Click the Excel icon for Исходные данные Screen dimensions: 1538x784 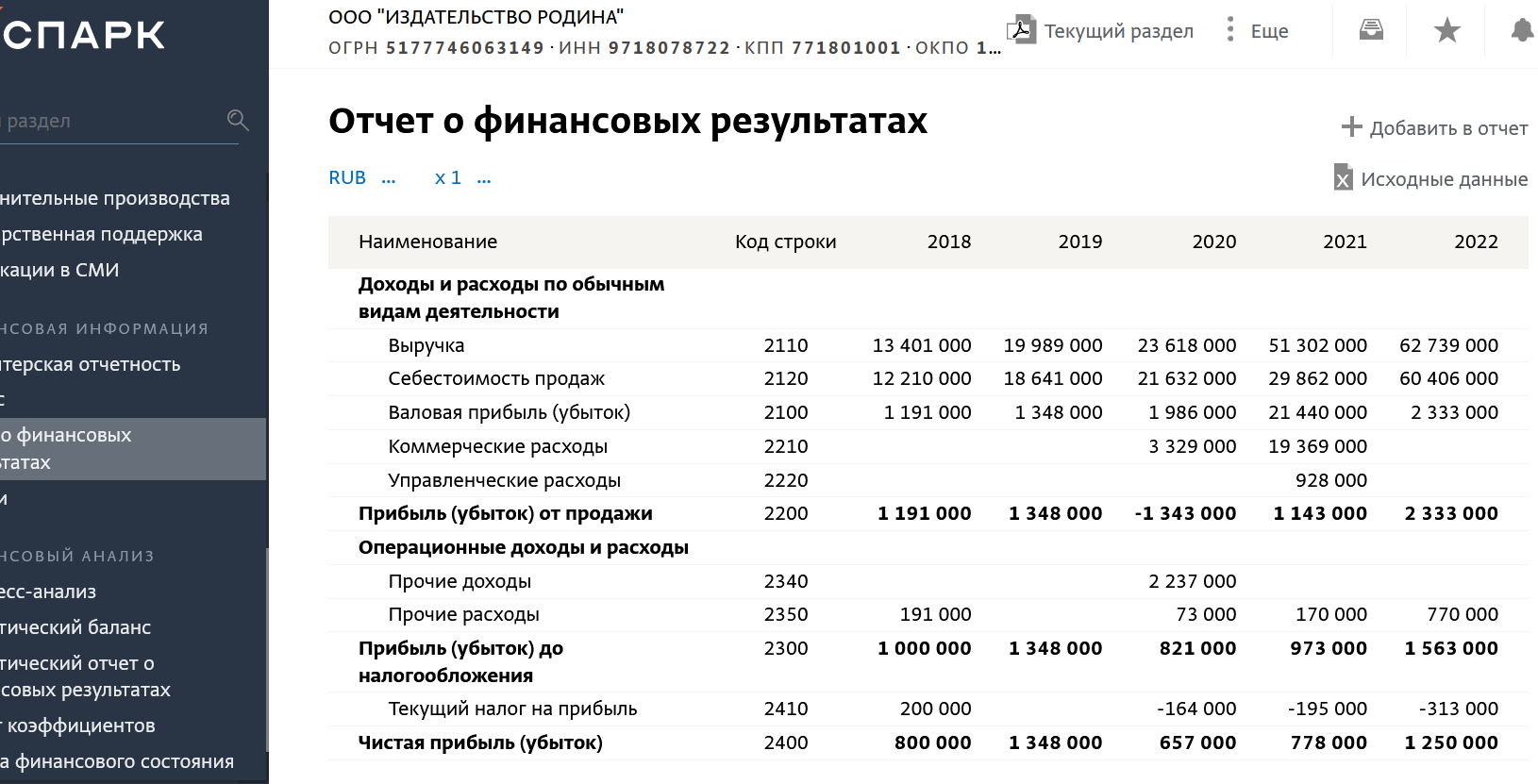(1343, 177)
